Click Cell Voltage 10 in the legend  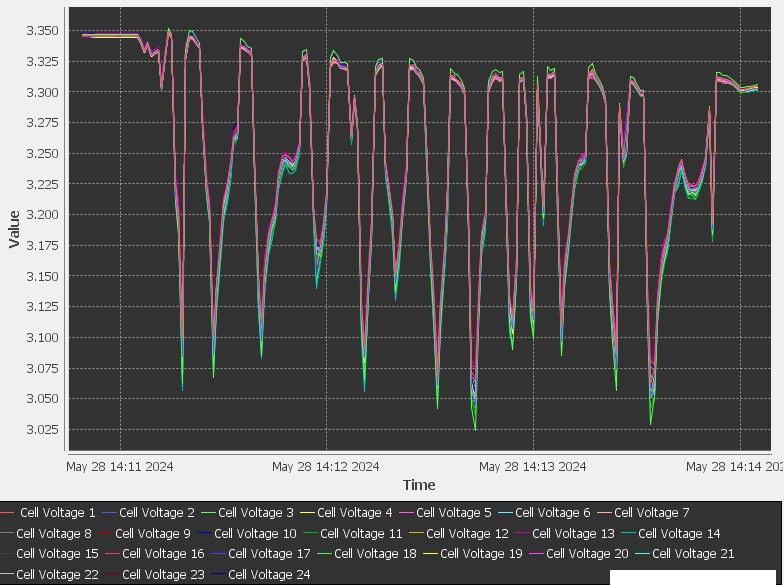click(x=255, y=534)
